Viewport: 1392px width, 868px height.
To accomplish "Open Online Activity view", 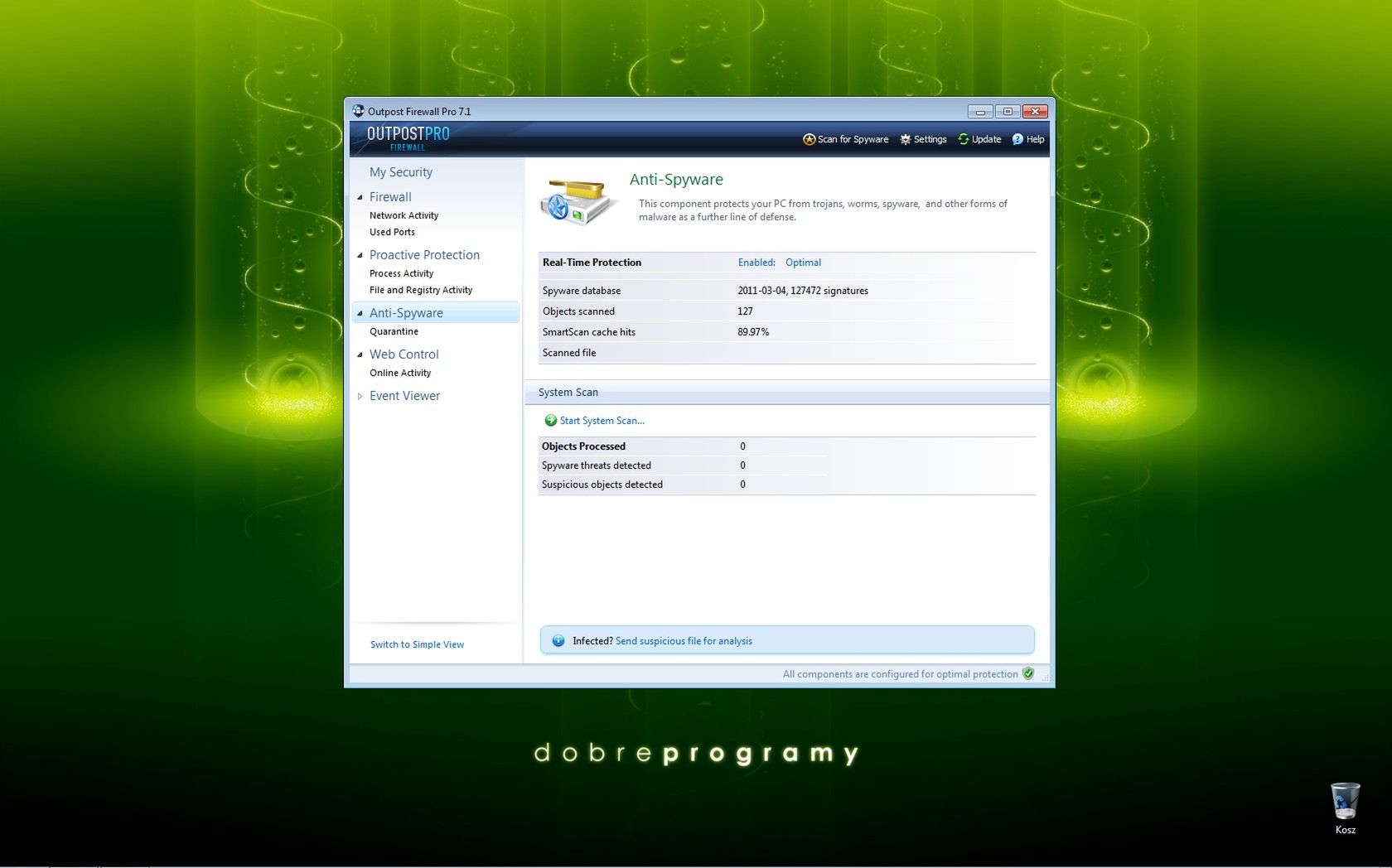I will click(400, 373).
